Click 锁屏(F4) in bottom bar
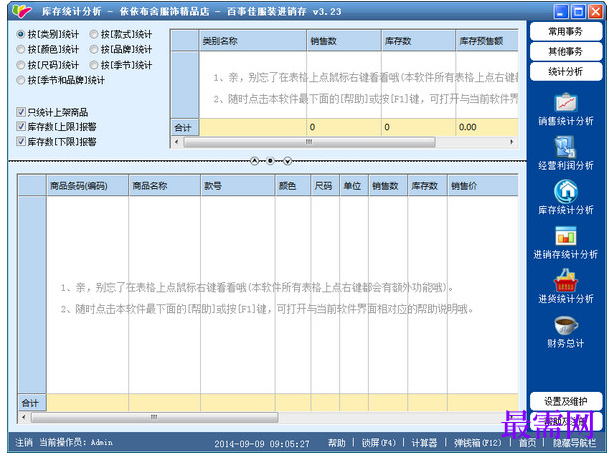The image size is (613, 456). tap(378, 443)
